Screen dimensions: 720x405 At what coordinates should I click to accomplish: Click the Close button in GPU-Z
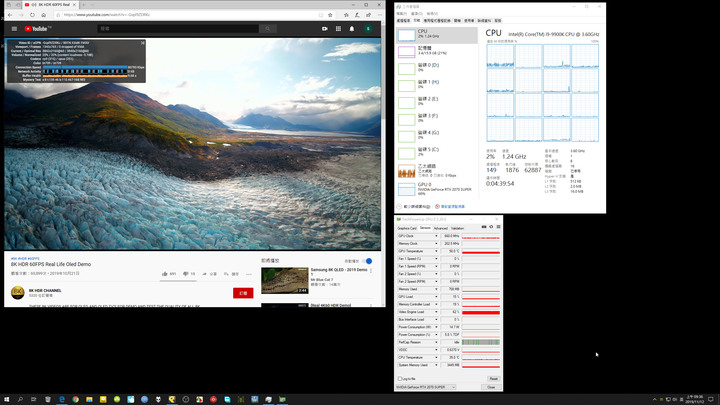pos(491,387)
